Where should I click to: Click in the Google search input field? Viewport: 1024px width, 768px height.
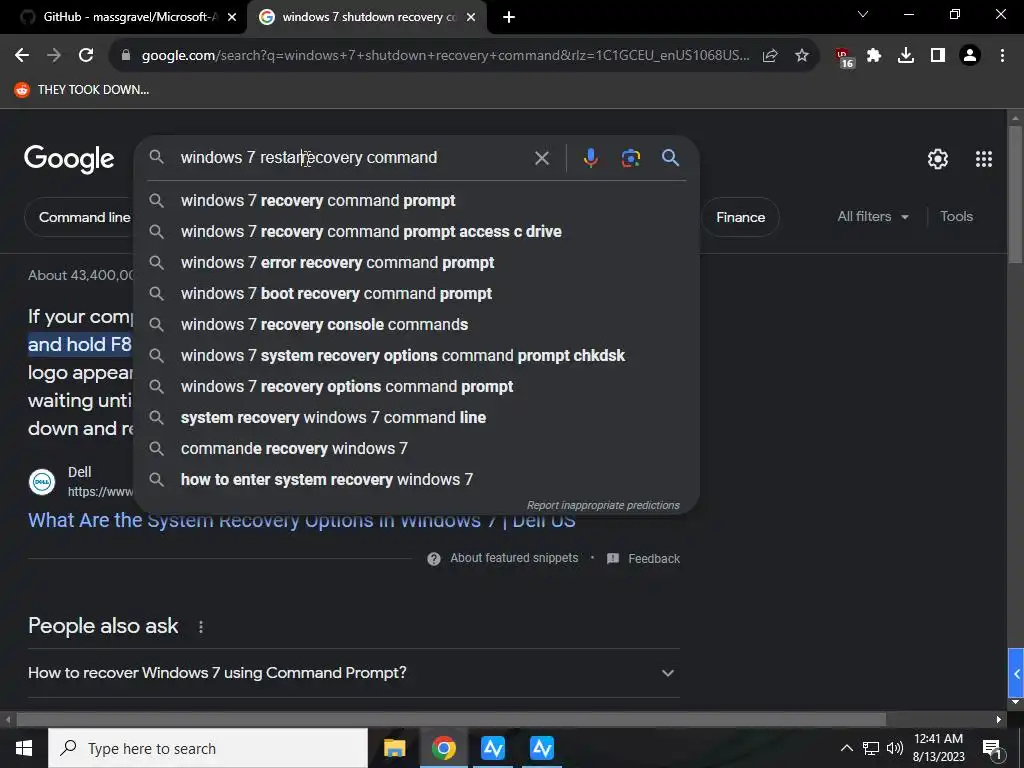pyautogui.click(x=353, y=158)
